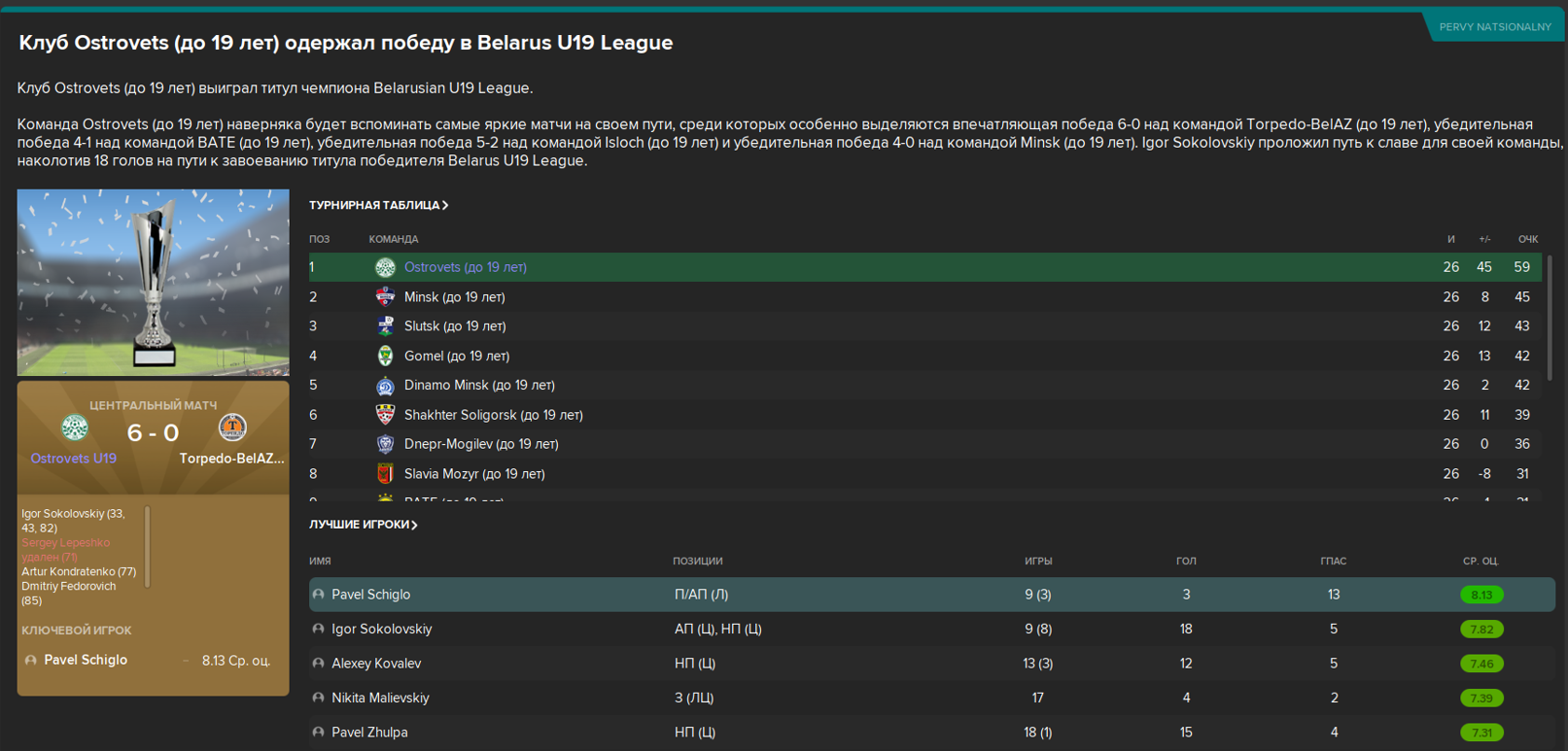Open Pavel Schiglo in key player panel
This screenshot has height=751, width=1568.
pyautogui.click(x=86, y=660)
